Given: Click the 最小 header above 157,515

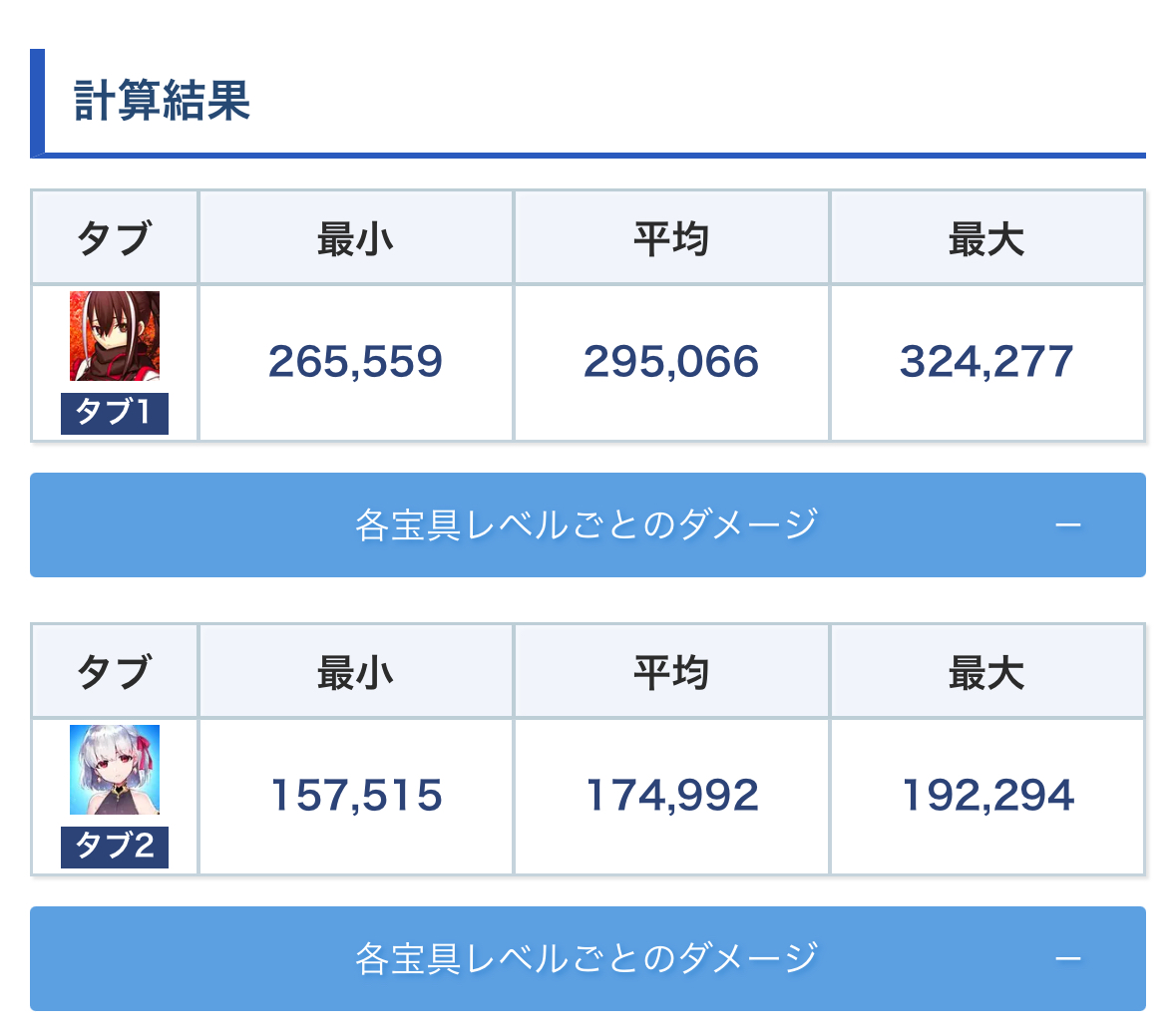Looking at the screenshot, I should [355, 673].
